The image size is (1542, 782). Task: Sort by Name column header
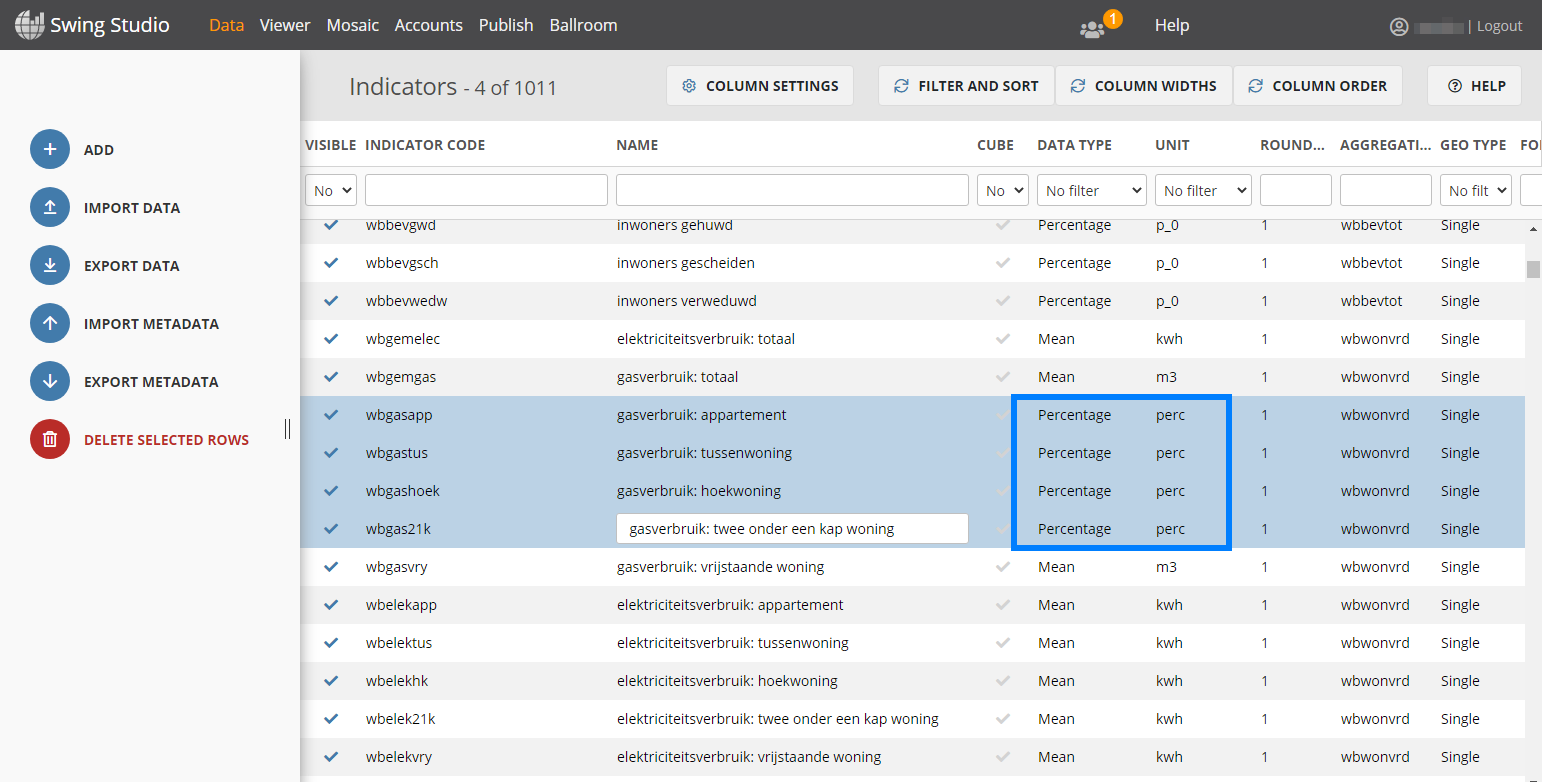point(637,145)
